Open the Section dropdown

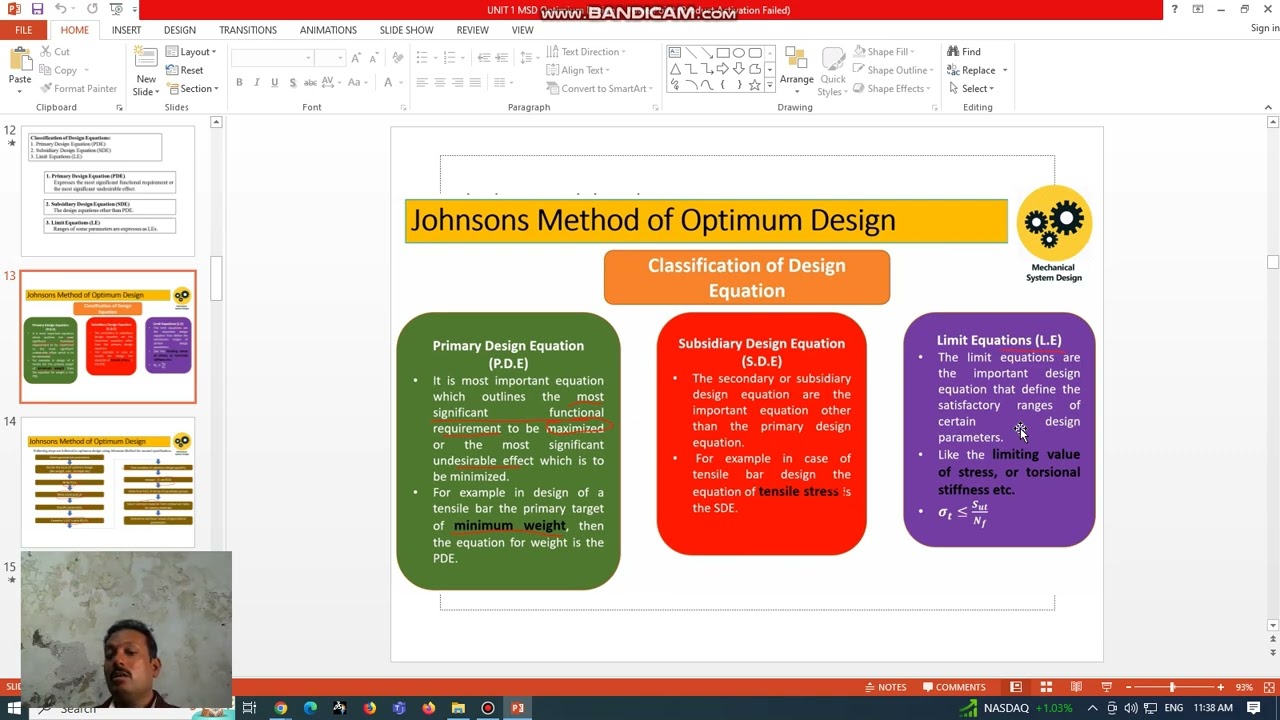(x=192, y=88)
